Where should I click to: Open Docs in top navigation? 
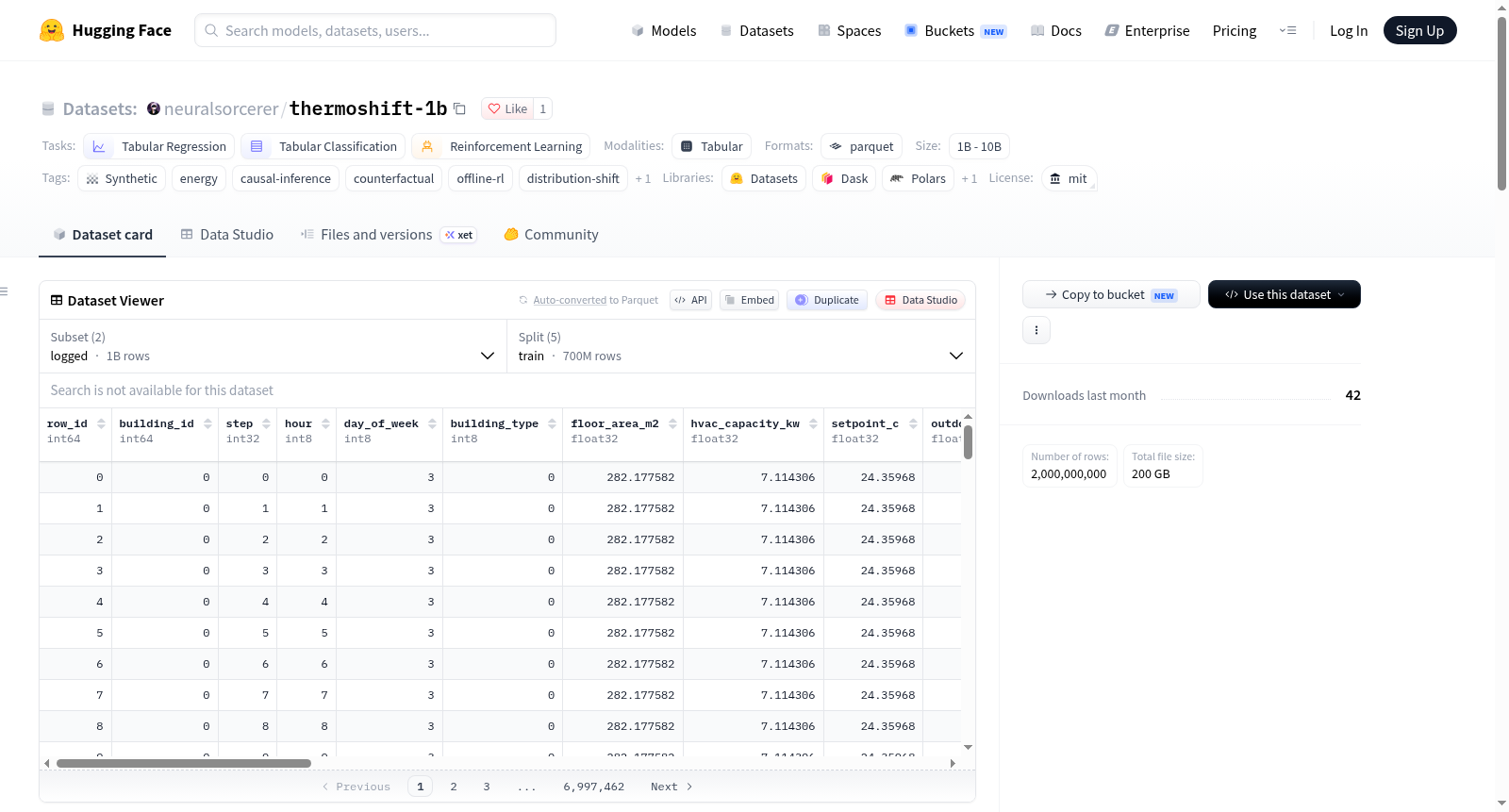[1056, 30]
